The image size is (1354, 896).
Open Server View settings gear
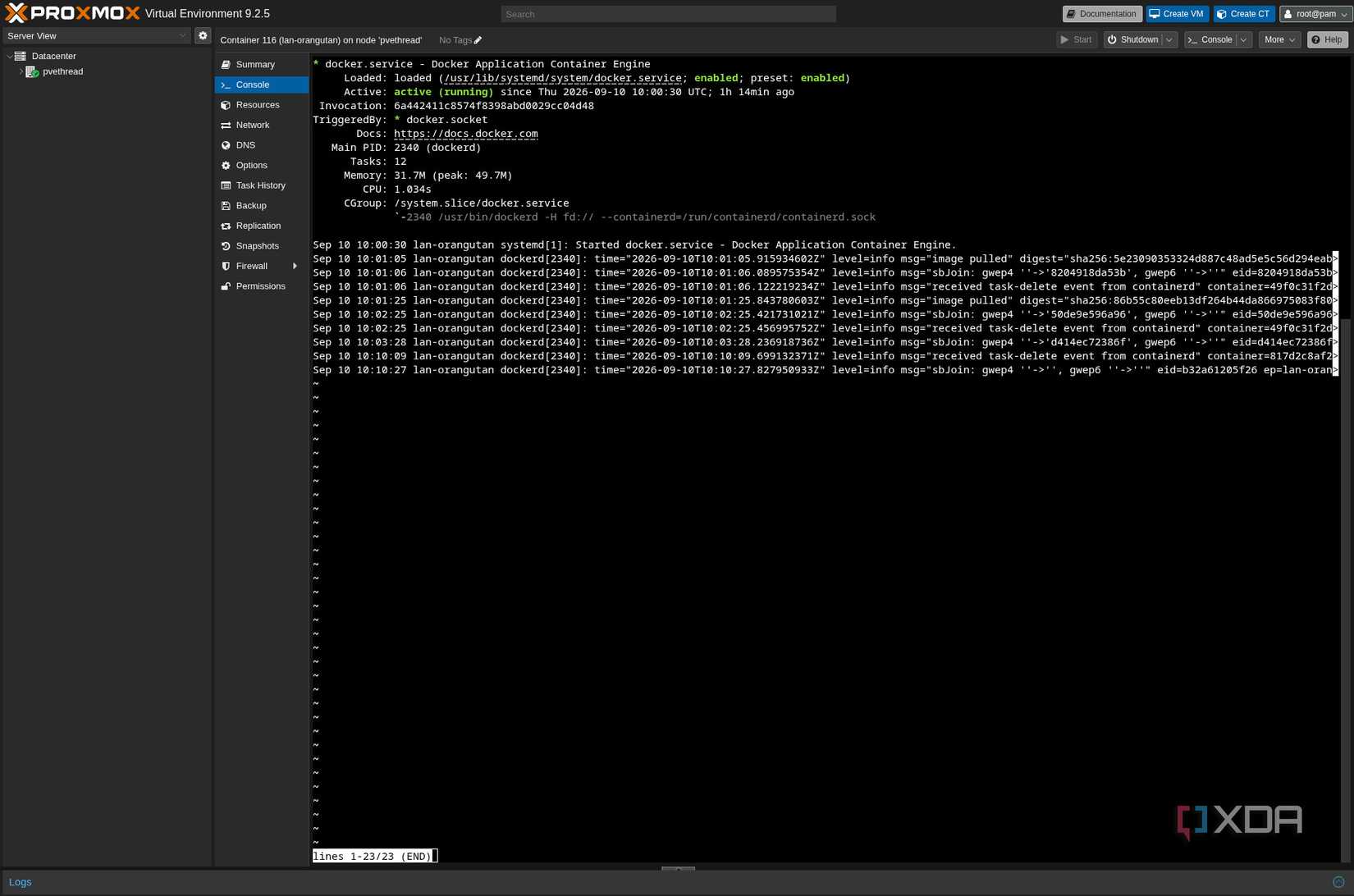coord(203,36)
